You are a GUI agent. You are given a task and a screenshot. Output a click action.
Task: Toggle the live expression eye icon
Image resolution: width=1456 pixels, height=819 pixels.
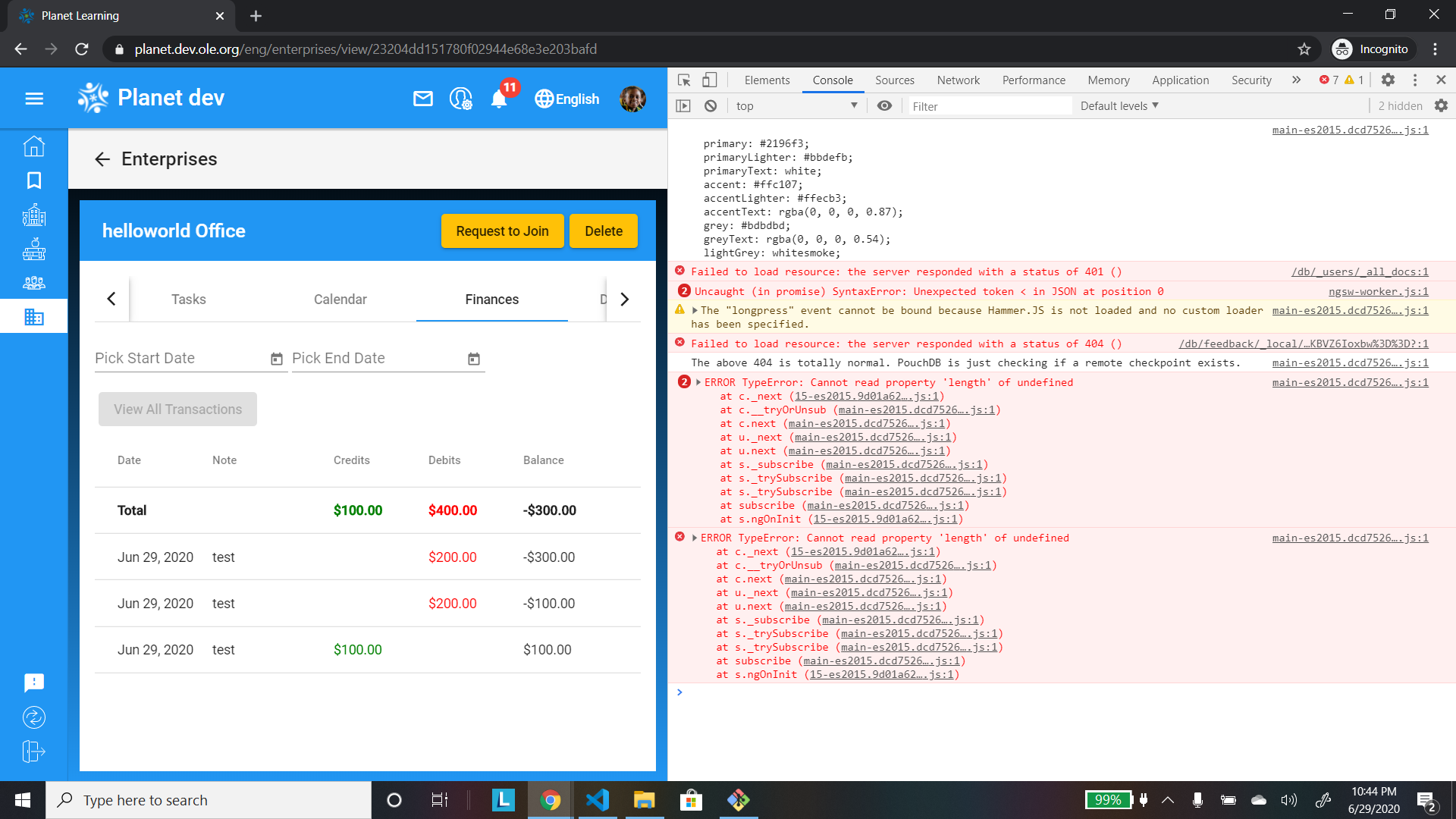click(x=884, y=105)
